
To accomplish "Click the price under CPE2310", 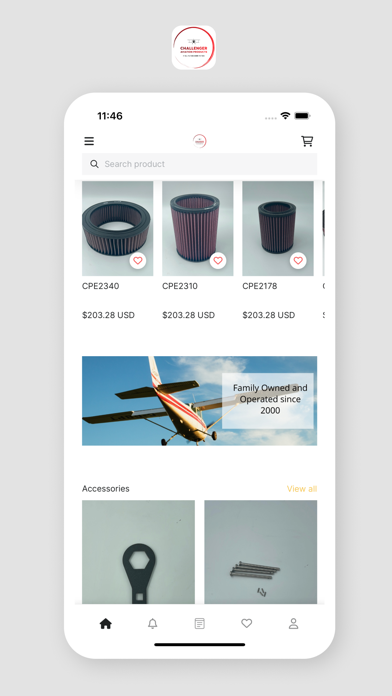I will point(188,315).
